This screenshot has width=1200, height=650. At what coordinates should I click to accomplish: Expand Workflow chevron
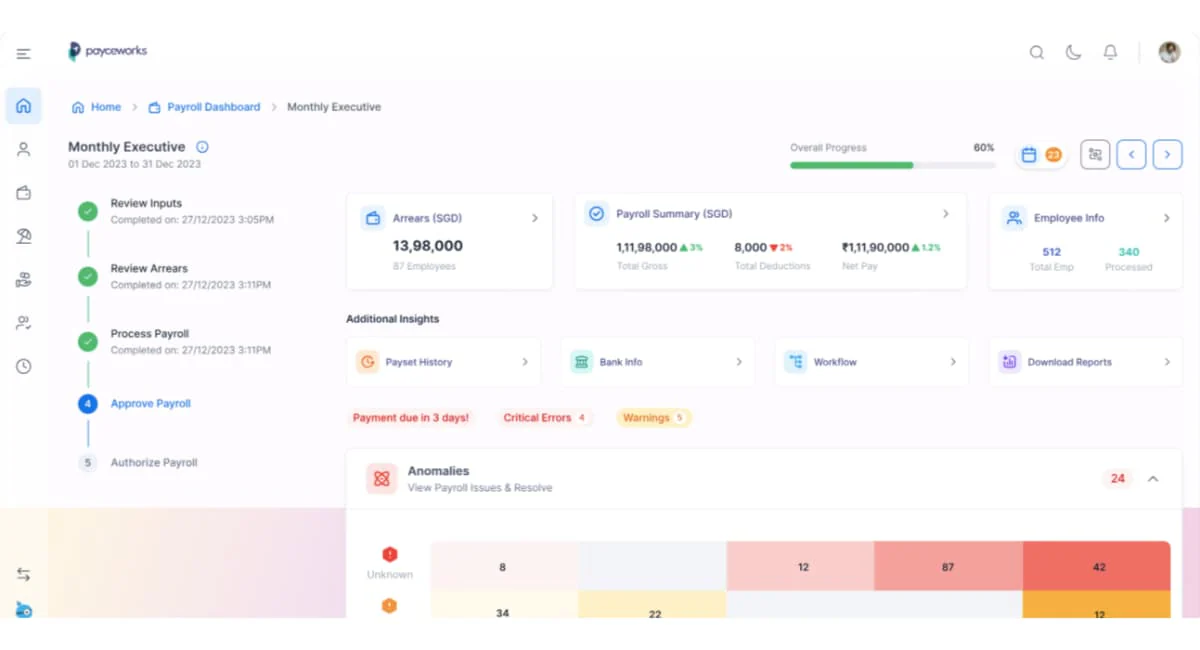pos(953,362)
